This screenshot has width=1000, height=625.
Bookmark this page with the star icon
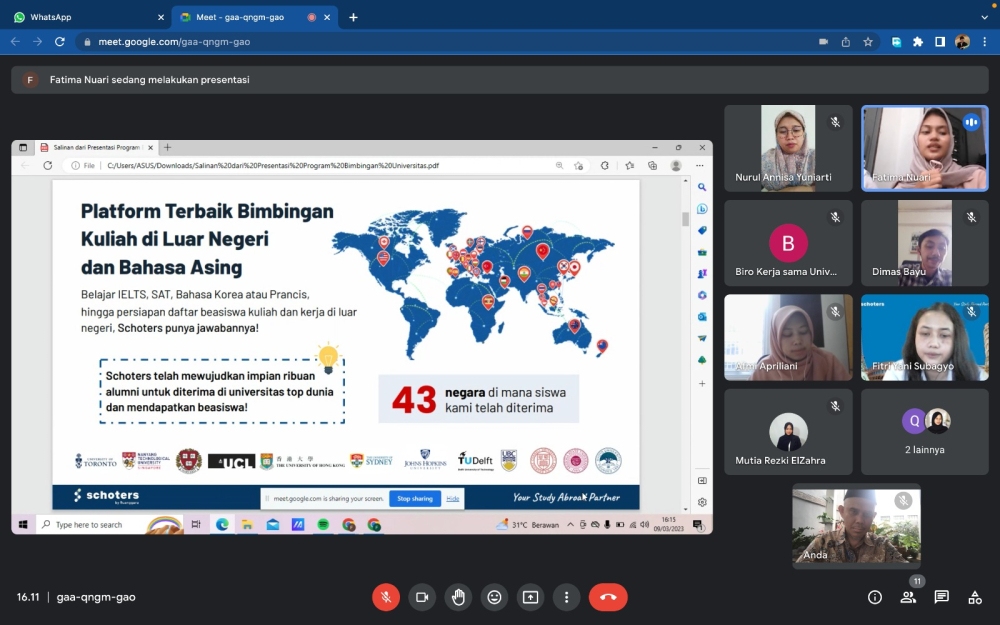click(868, 41)
